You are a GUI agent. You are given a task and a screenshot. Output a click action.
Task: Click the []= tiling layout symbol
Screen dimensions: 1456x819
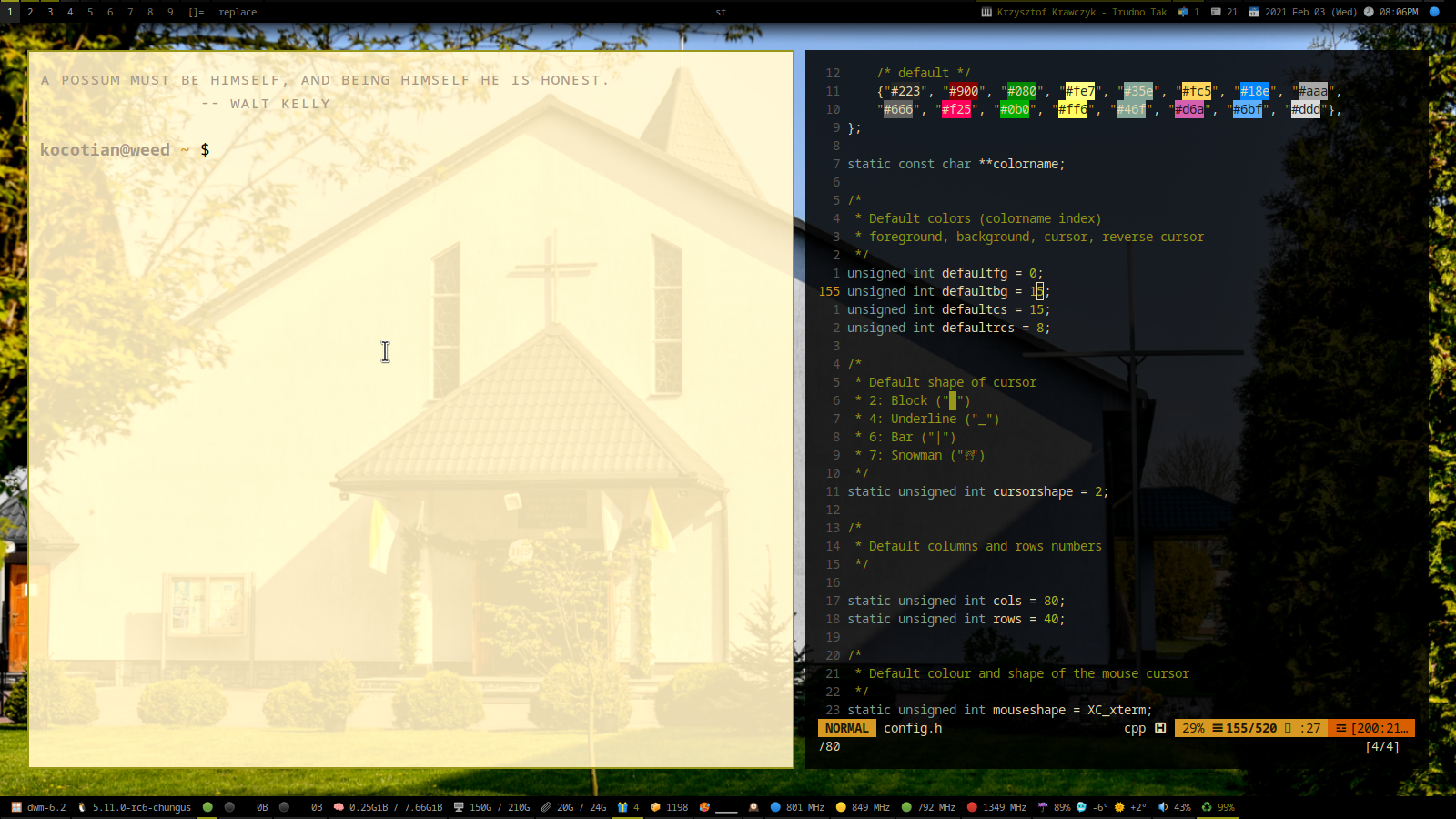tap(196, 12)
